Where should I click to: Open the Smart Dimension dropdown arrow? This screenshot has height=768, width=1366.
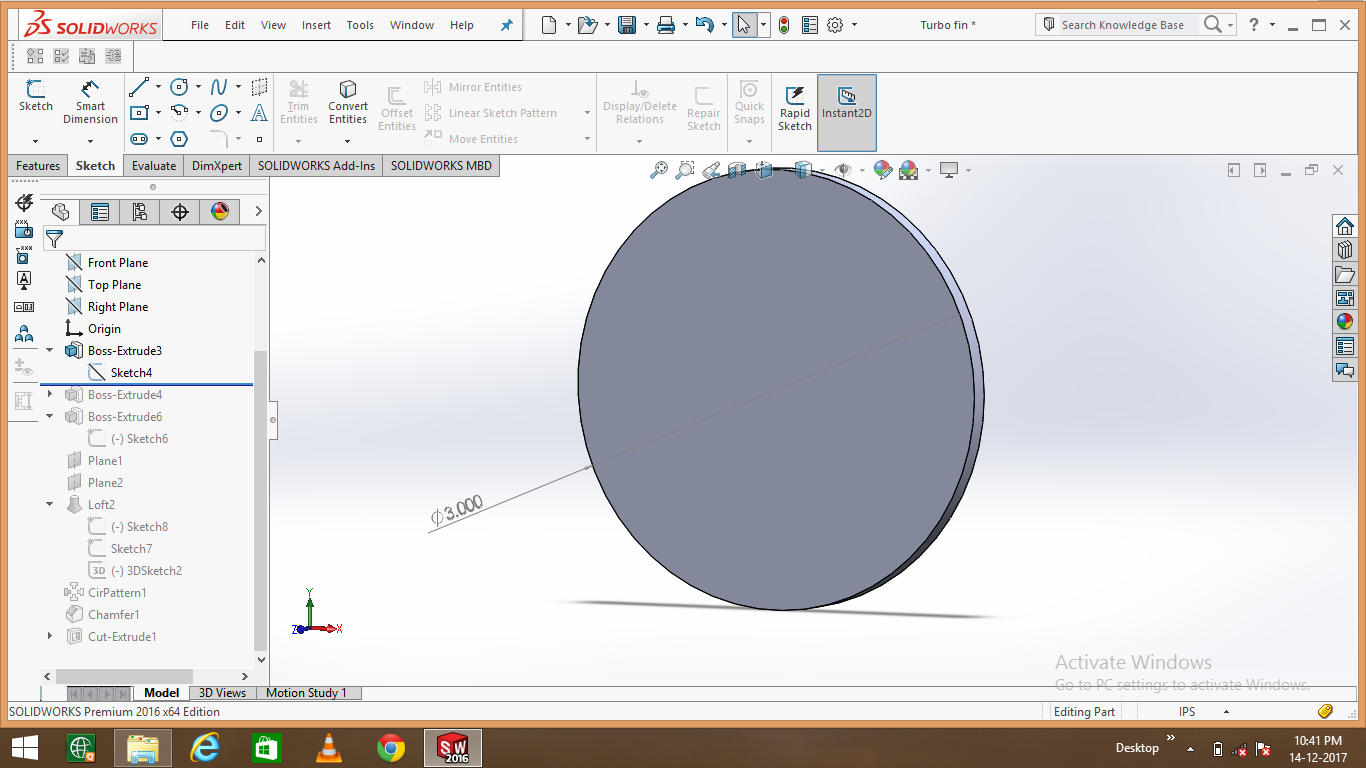coord(89,141)
